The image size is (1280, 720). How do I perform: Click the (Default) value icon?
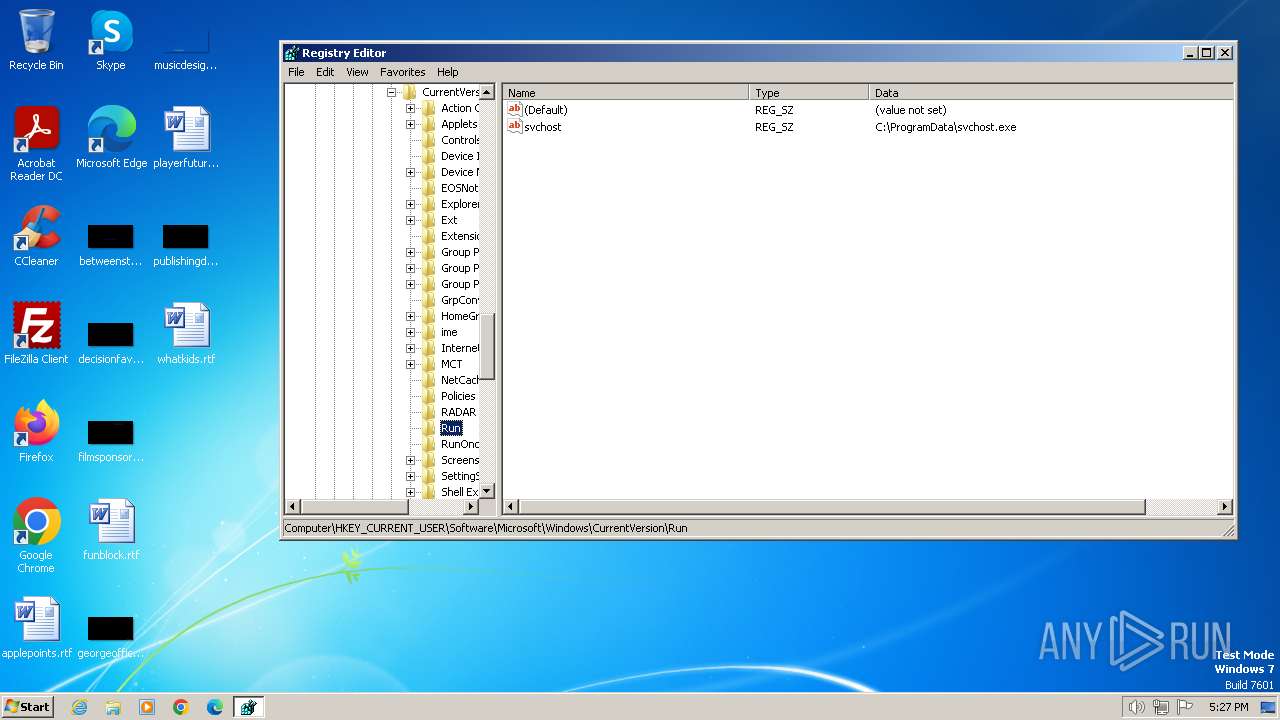pos(515,109)
